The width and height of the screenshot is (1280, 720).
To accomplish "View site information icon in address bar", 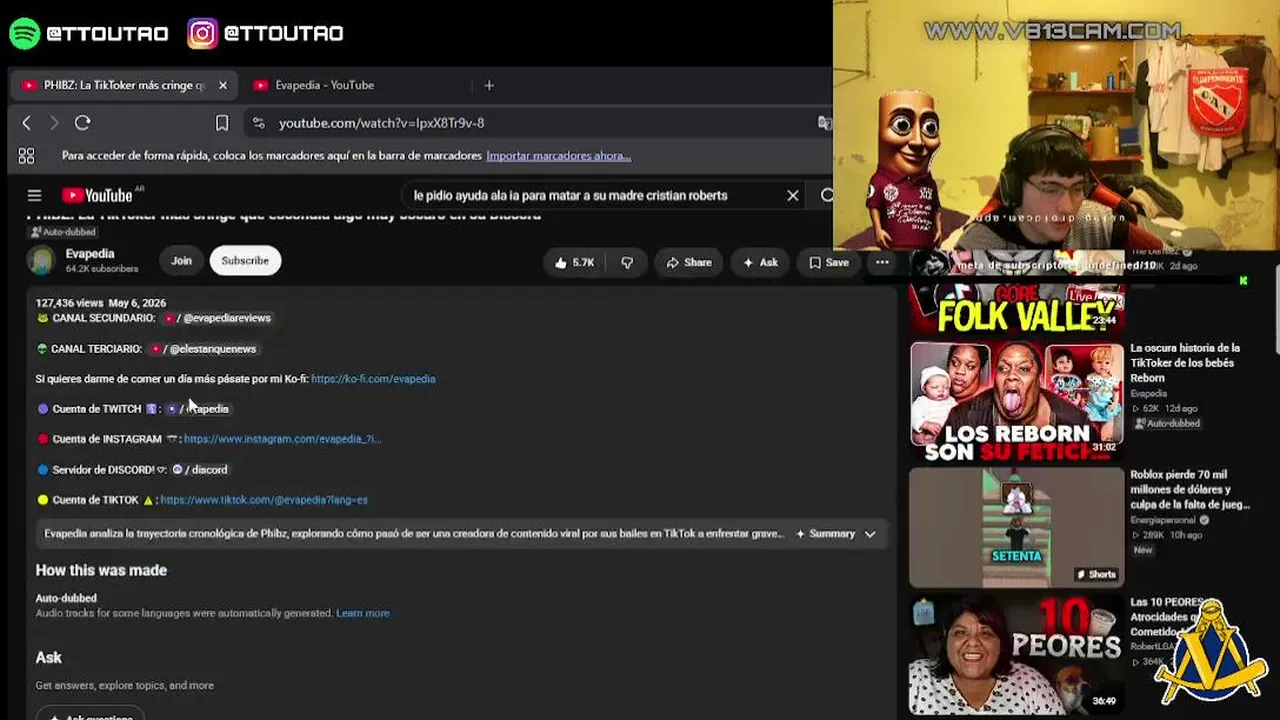I will click(x=259, y=123).
